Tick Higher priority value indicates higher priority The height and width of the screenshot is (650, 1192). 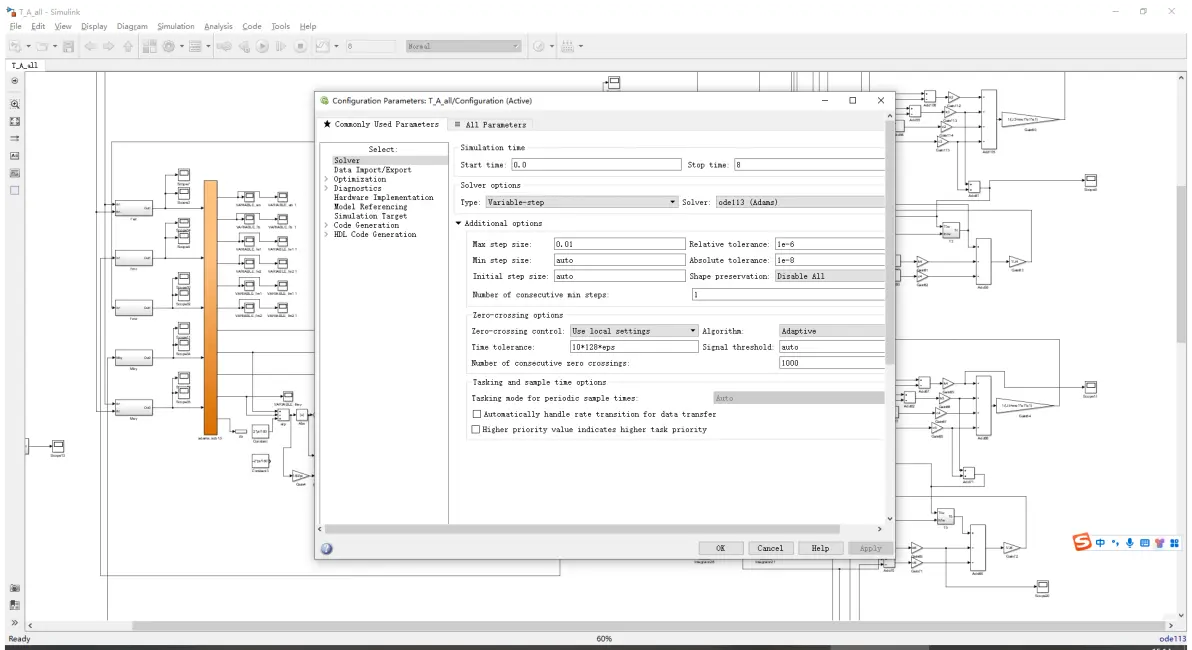tap(477, 430)
